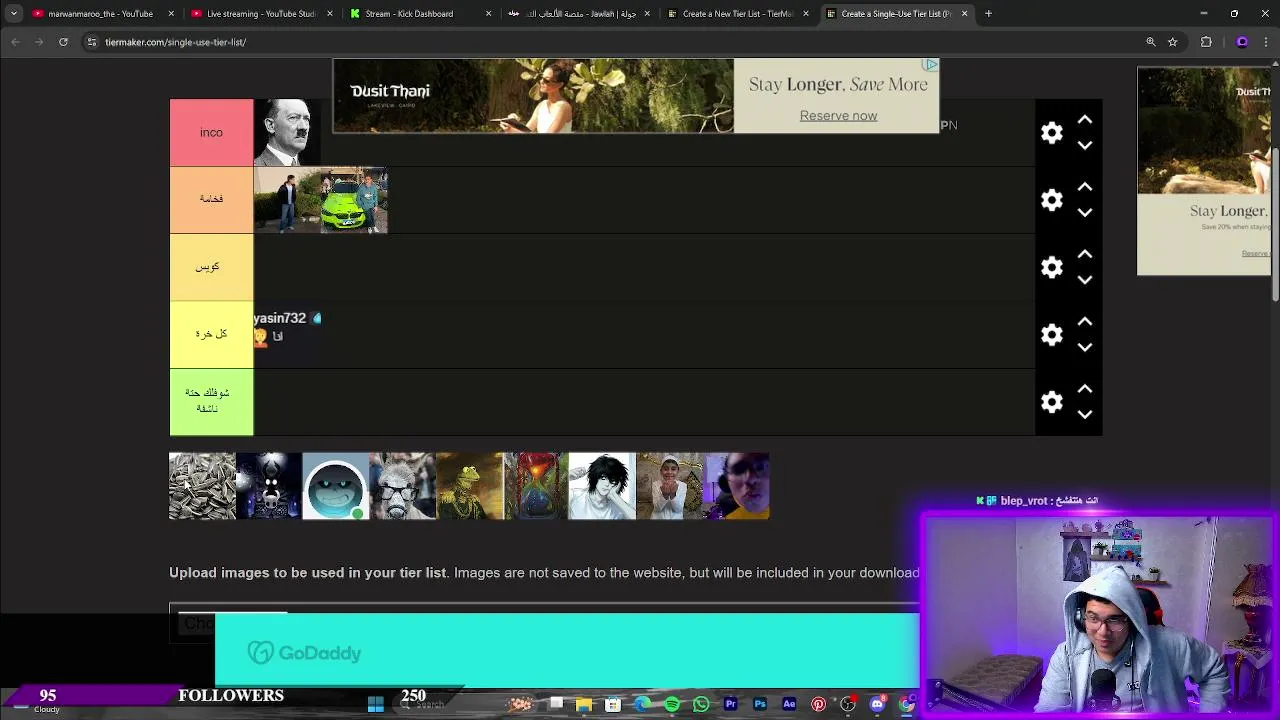This screenshot has height=720, width=1280.
Task: Go forward in browser history
Action: (39, 42)
